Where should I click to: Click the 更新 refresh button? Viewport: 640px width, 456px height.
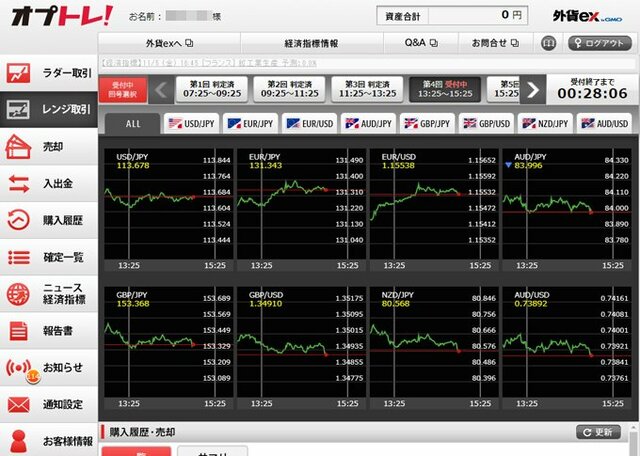coord(598,432)
